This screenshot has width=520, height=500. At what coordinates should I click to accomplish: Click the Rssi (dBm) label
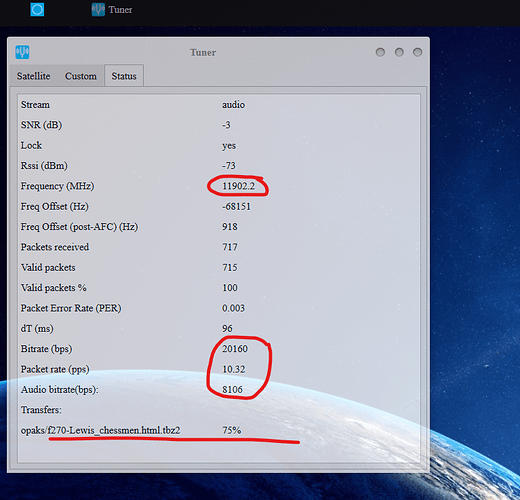pyautogui.click(x=44, y=166)
